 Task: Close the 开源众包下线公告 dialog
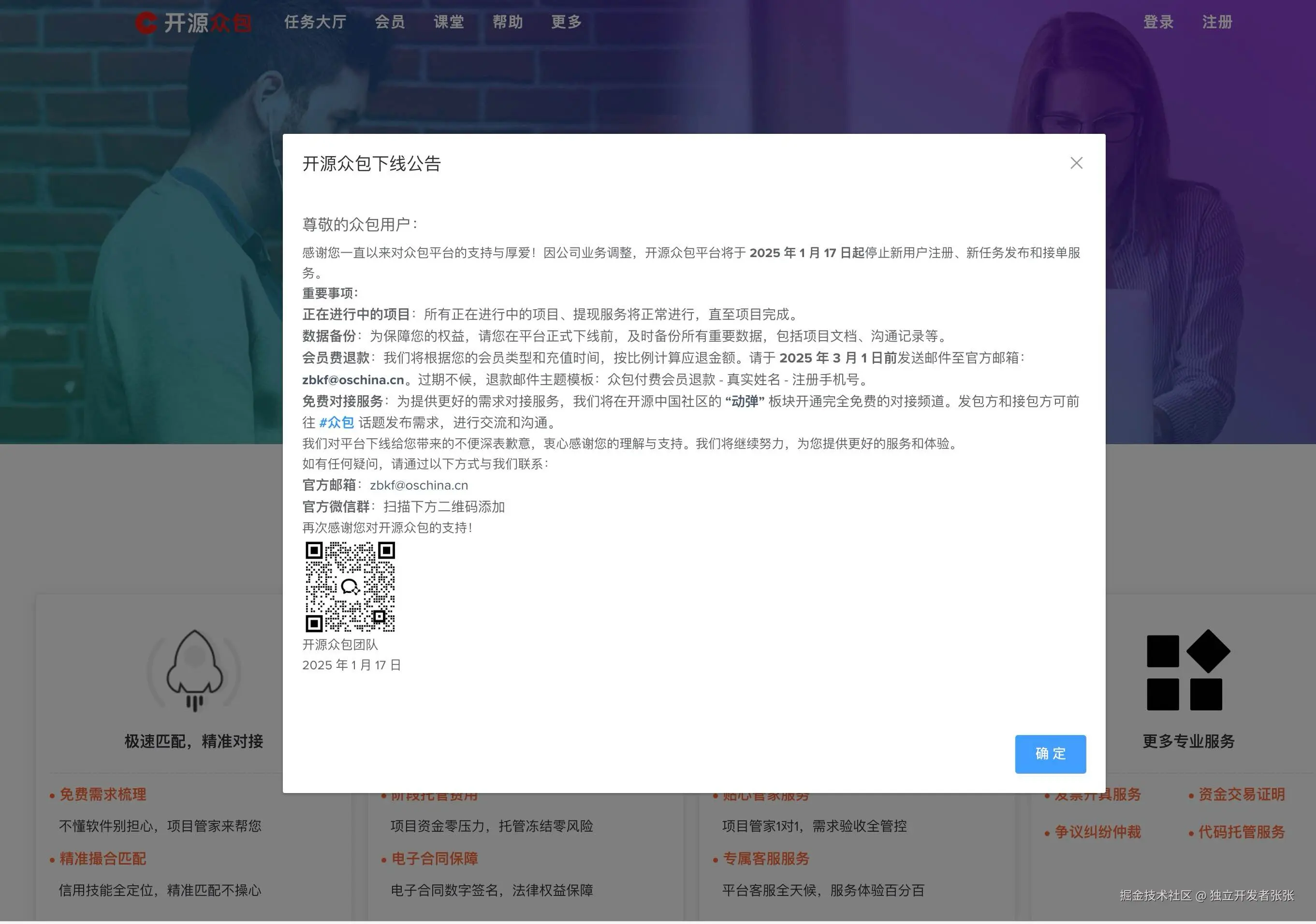click(x=1076, y=163)
